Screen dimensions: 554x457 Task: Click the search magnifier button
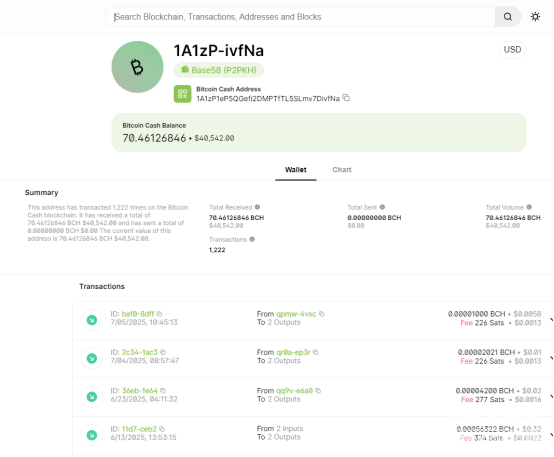[x=508, y=17]
